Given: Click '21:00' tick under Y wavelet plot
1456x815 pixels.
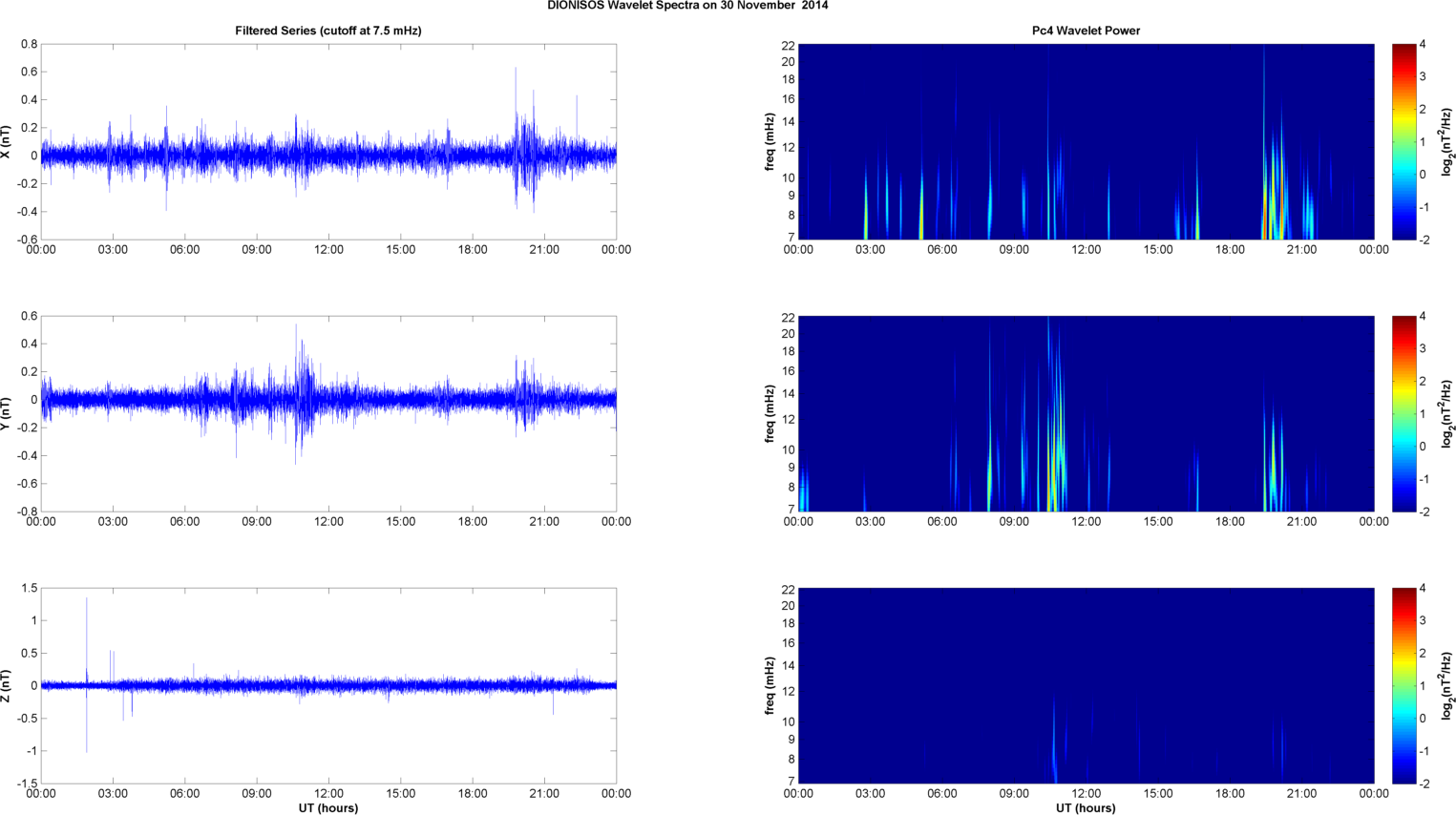Looking at the screenshot, I should pyautogui.click(x=1302, y=522).
